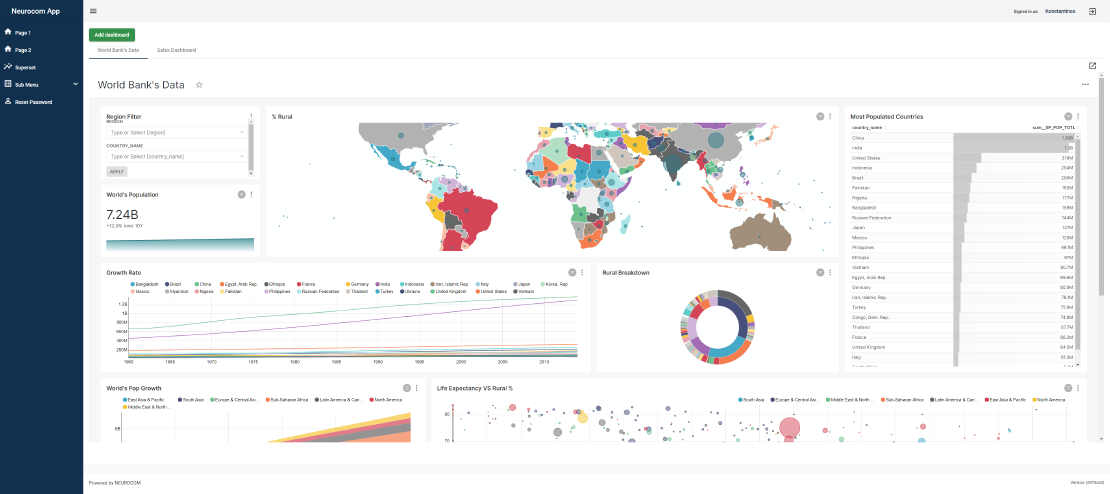Open the Growth Rate chart kebab menu
Screen dimensions: 1110x494
click(582, 272)
